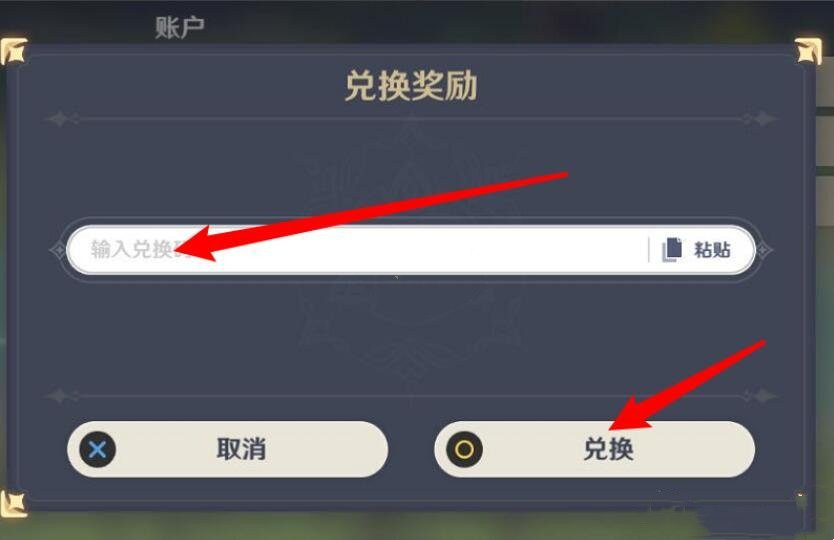Select the 账户 tab behind the dialog
This screenshot has height=540, width=834.
pos(180,27)
